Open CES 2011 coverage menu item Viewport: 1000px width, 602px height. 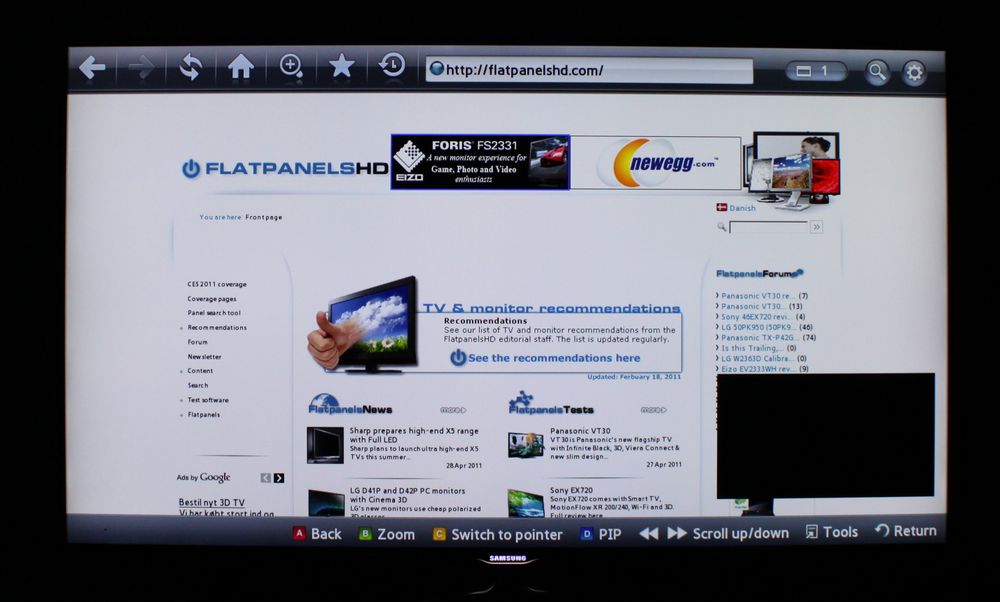pos(217,284)
